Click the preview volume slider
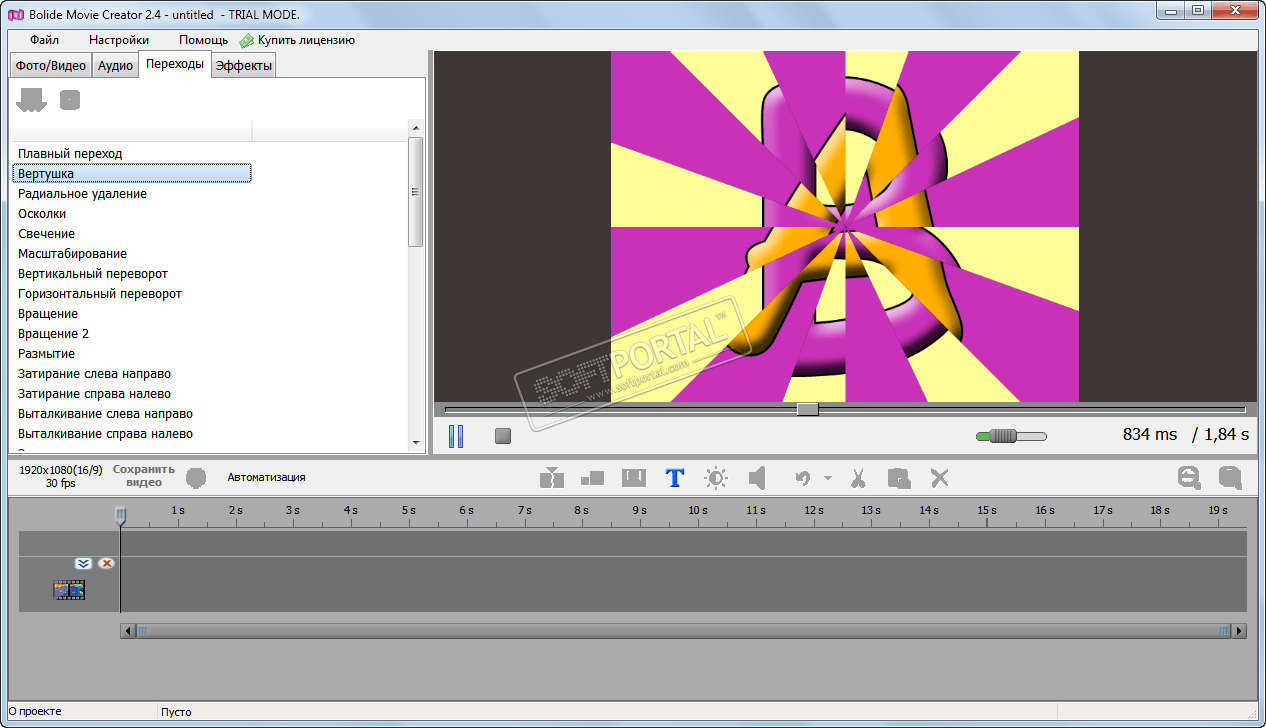 1011,436
